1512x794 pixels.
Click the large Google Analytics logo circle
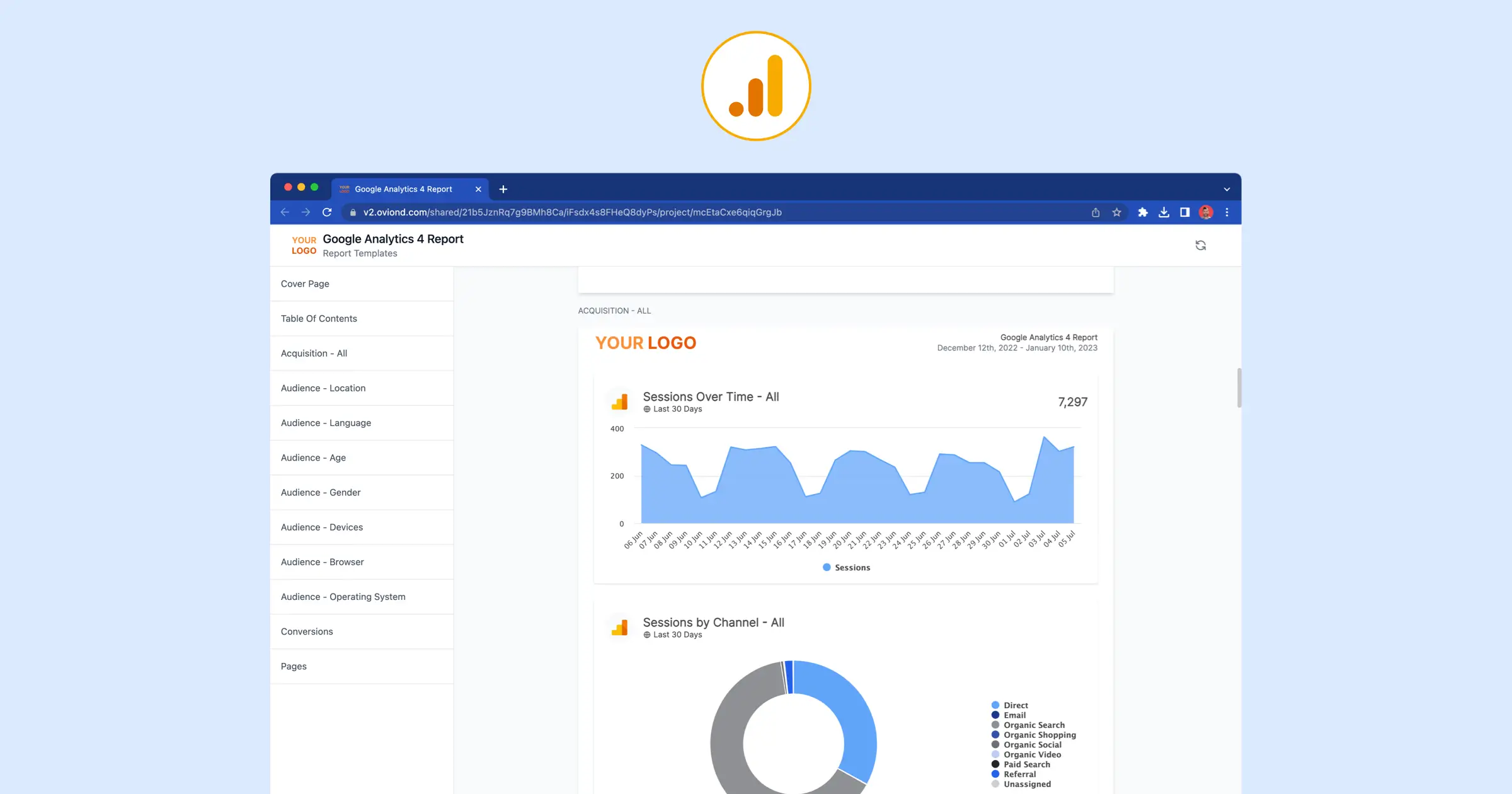pos(756,86)
